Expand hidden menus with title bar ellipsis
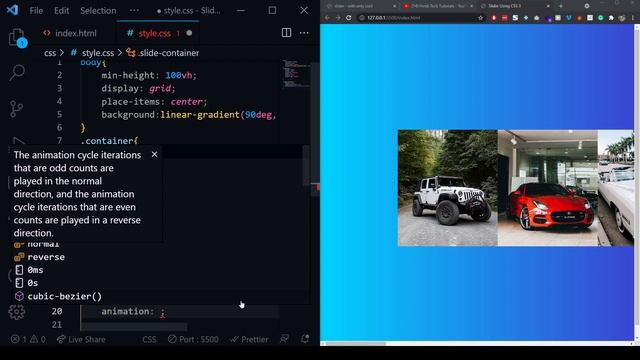 click(x=134, y=11)
